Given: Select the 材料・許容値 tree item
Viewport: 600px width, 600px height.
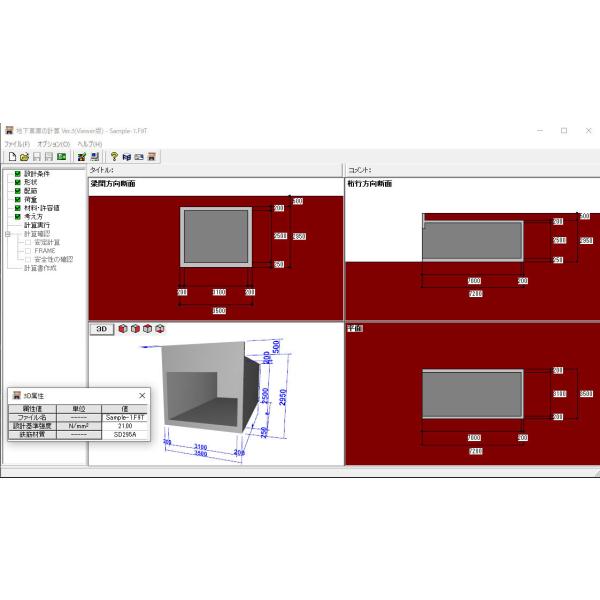Looking at the screenshot, I should coord(41,208).
